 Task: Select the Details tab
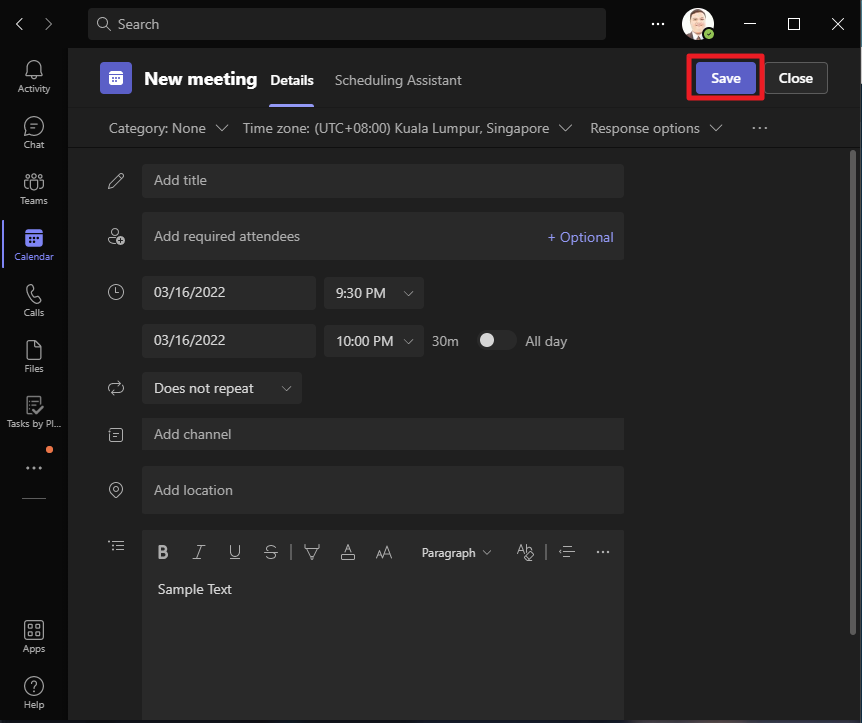pos(292,80)
